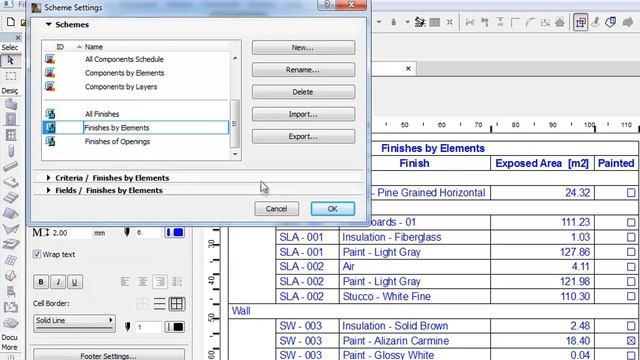Screen dimensions: 640x360
Task: Click Cancel in Scheme Settings
Action: point(276,209)
